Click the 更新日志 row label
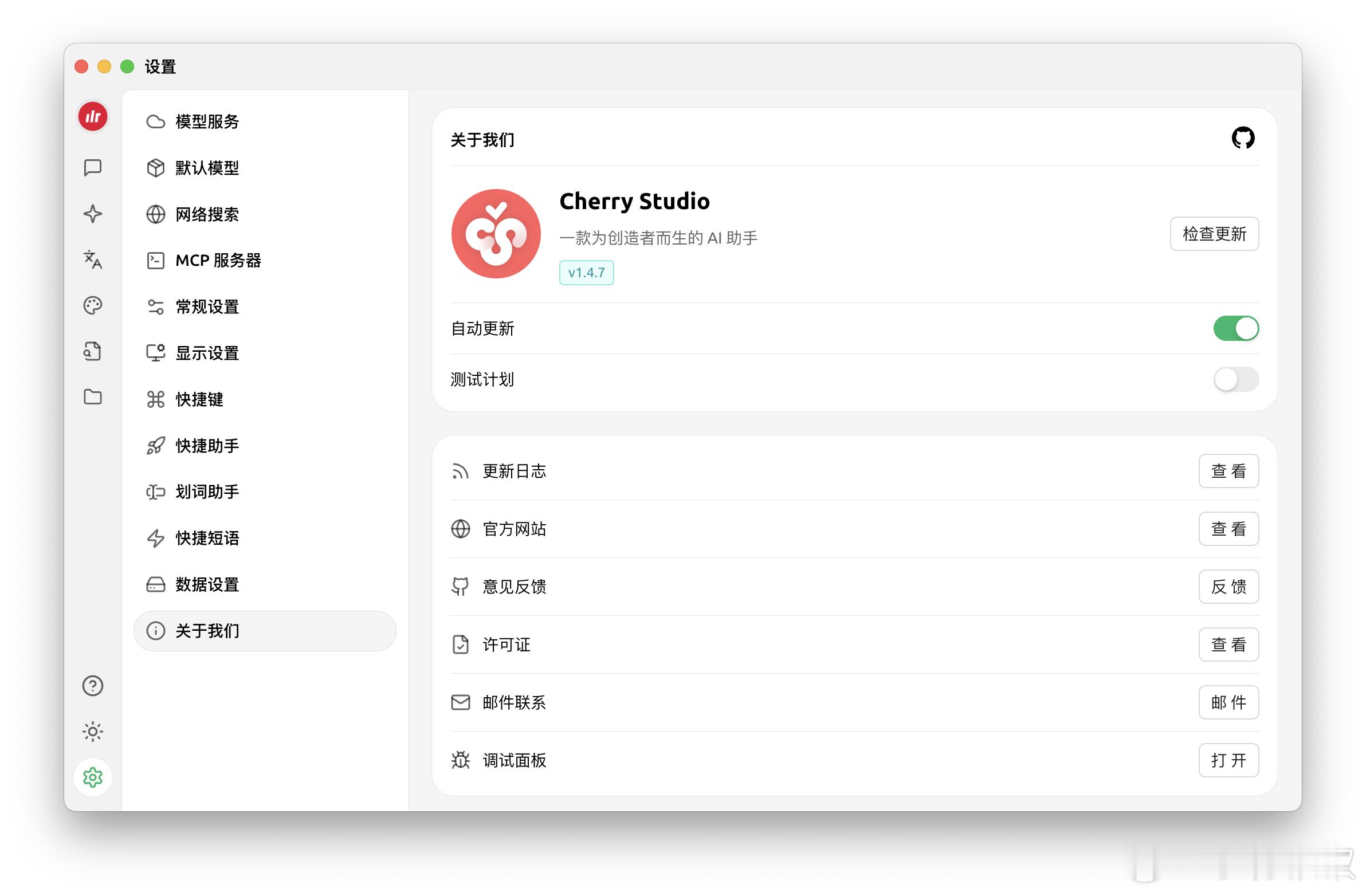 click(515, 471)
